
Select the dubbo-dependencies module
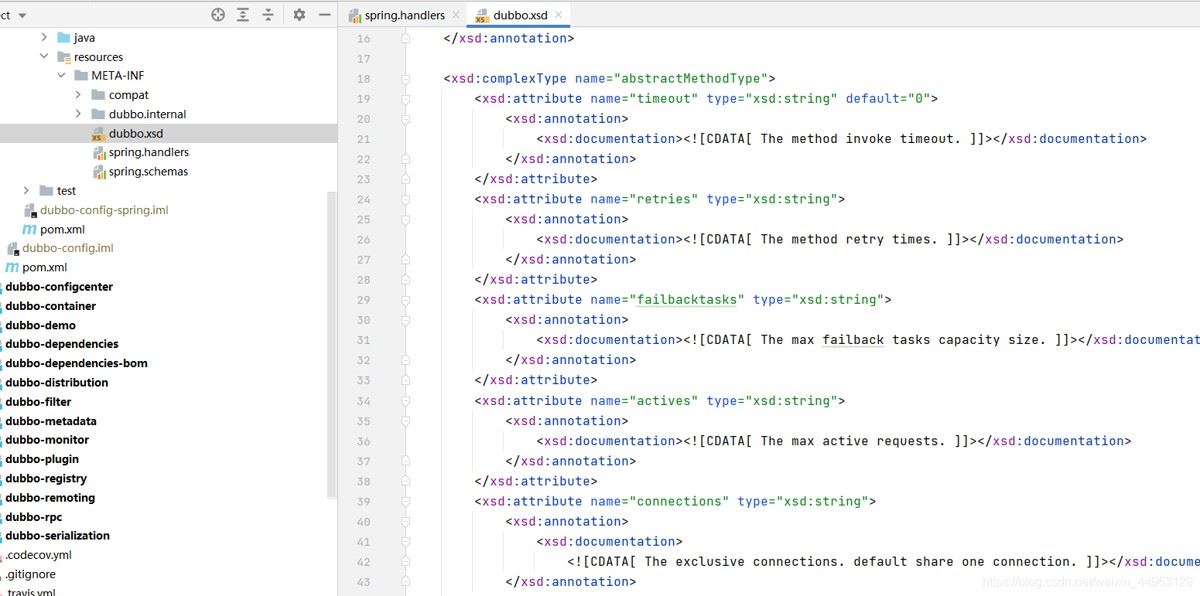pyautogui.click(x=61, y=344)
